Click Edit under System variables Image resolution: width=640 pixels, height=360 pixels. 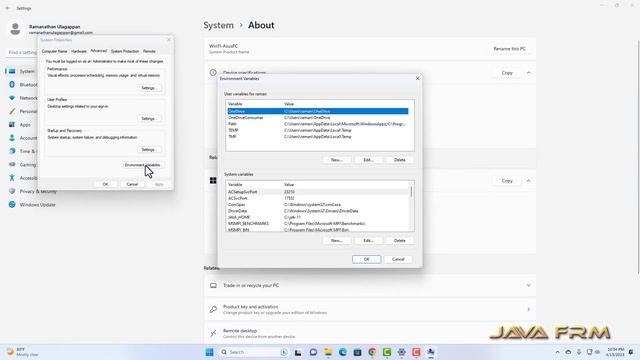pos(368,240)
